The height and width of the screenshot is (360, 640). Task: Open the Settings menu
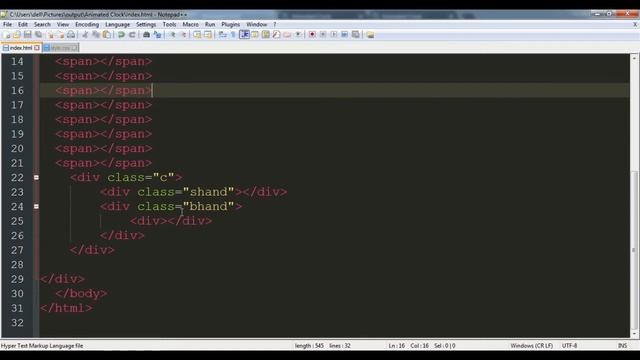(x=146, y=24)
